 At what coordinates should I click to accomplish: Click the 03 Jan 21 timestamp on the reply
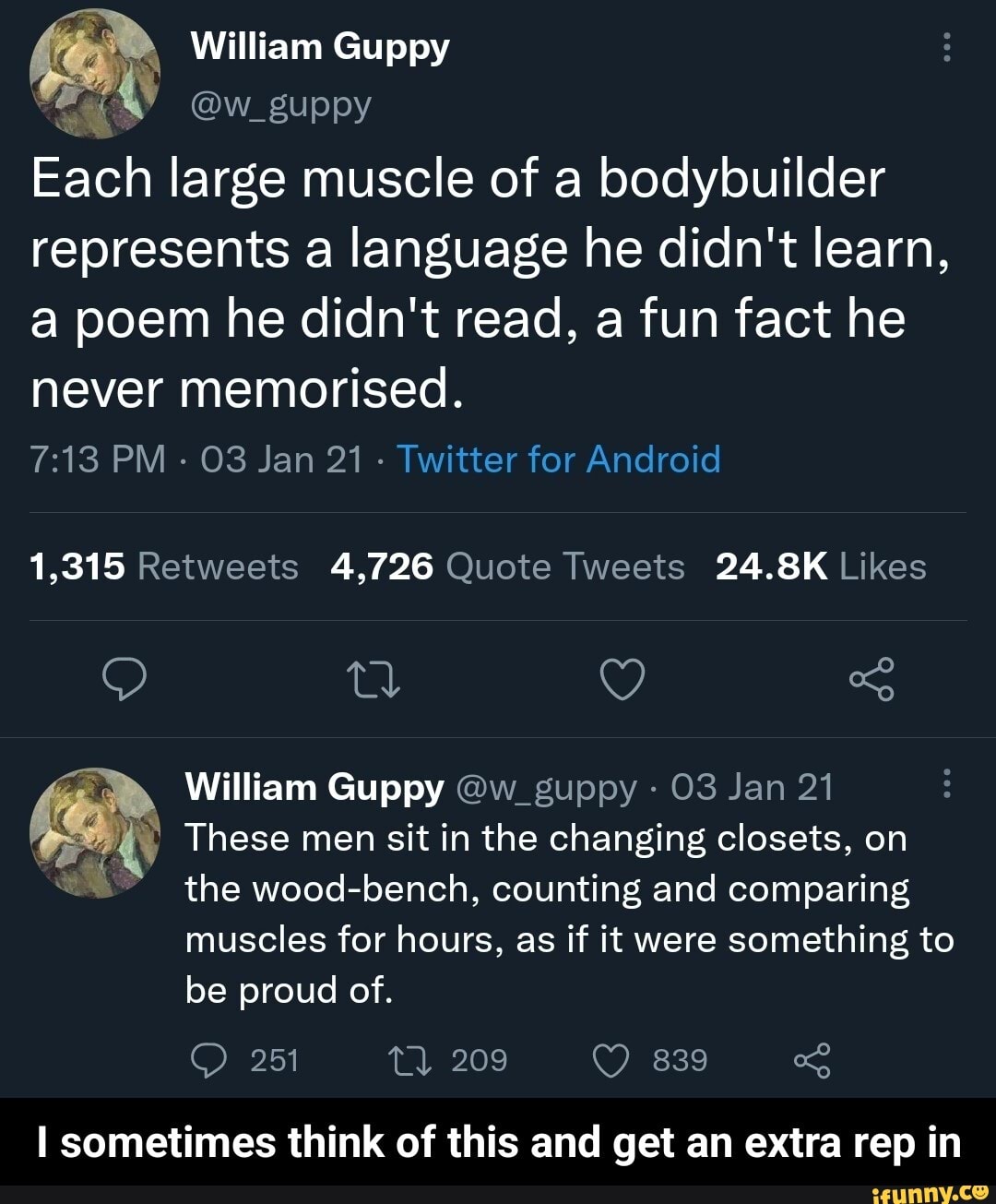[754, 787]
